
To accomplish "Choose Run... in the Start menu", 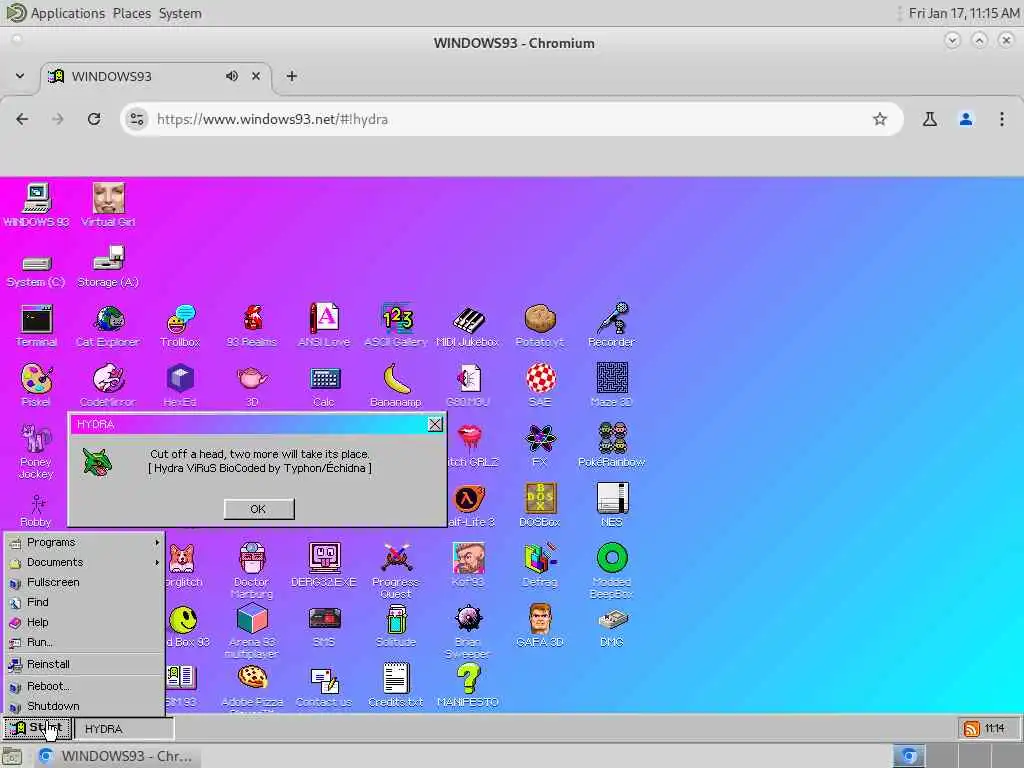I will coord(84,643).
